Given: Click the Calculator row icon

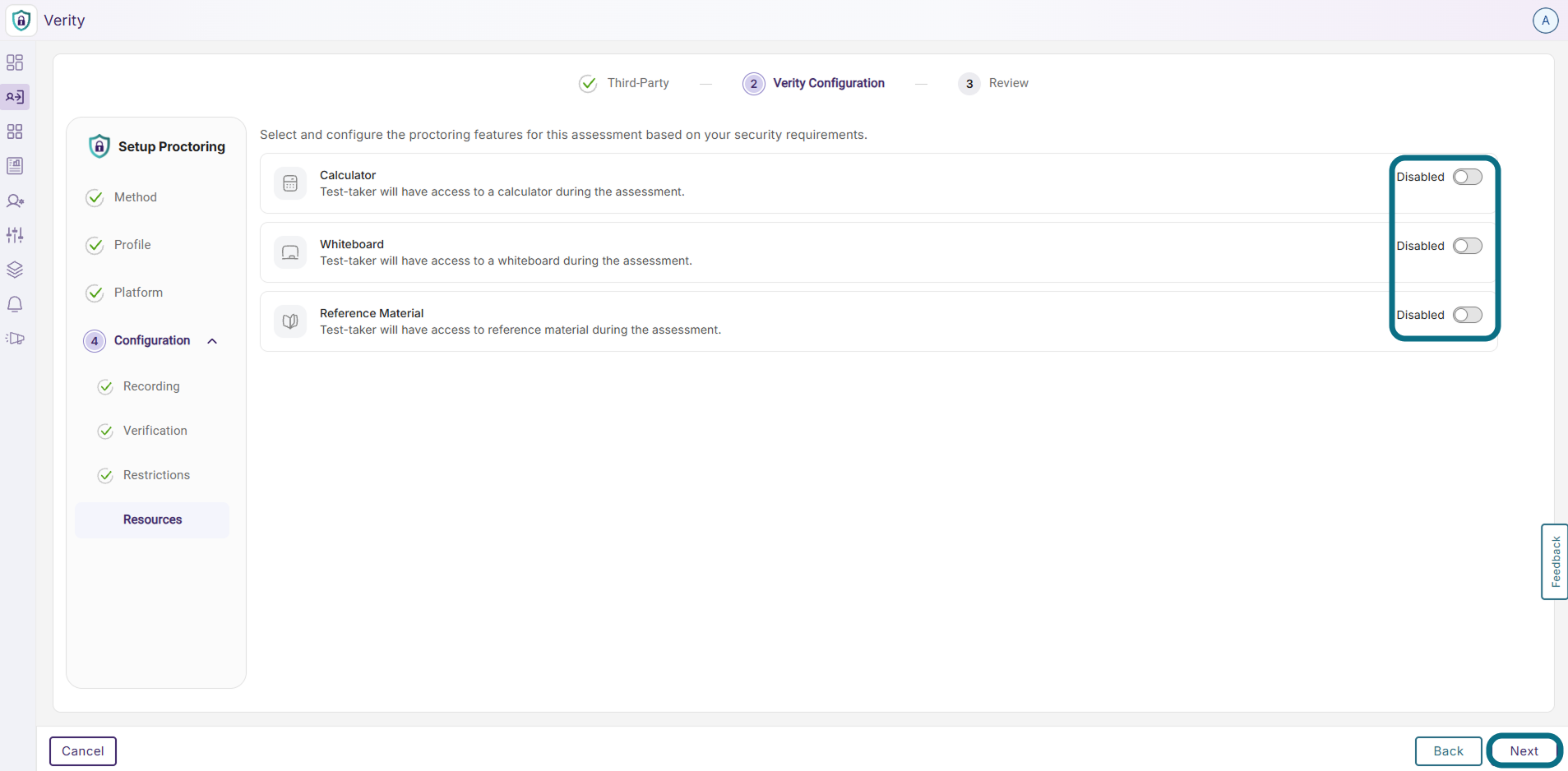Looking at the screenshot, I should [290, 183].
